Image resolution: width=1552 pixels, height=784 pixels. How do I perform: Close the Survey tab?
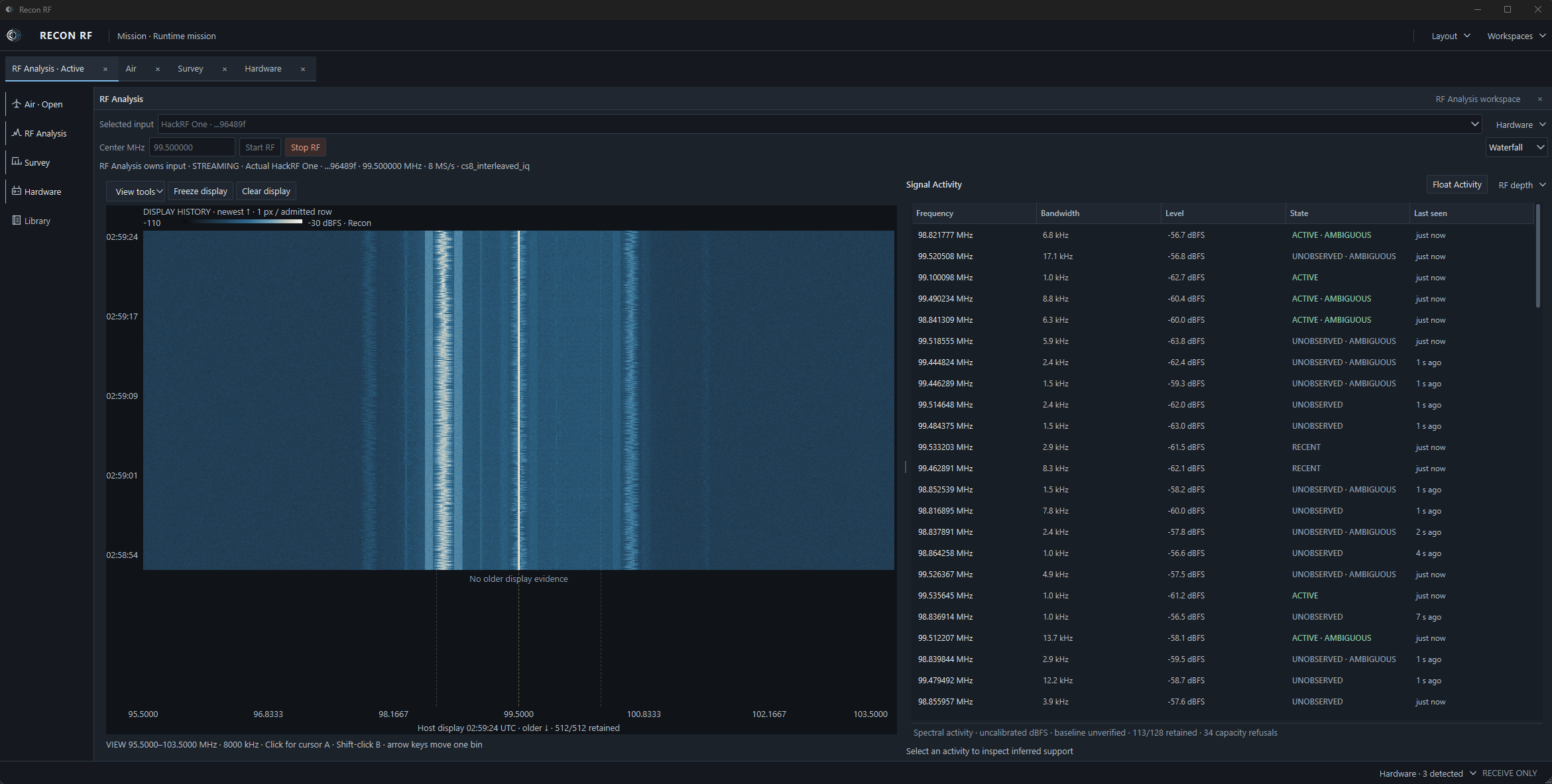225,69
